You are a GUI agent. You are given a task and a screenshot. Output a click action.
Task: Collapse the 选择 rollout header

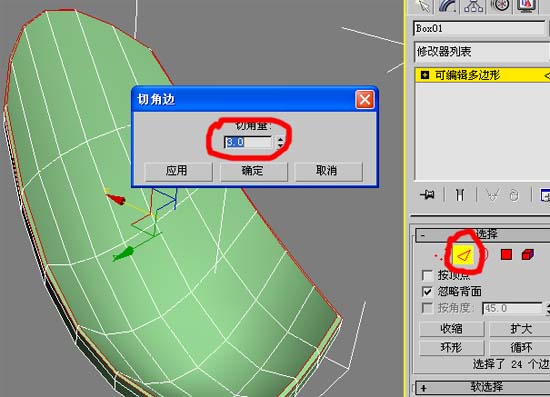point(483,235)
